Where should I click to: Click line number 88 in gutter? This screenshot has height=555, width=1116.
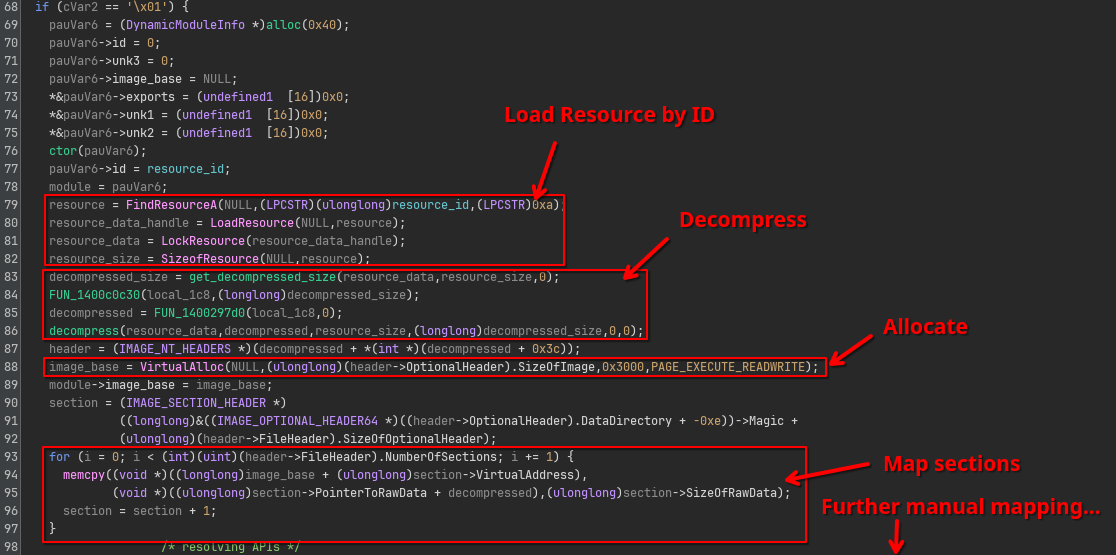[x=11, y=367]
